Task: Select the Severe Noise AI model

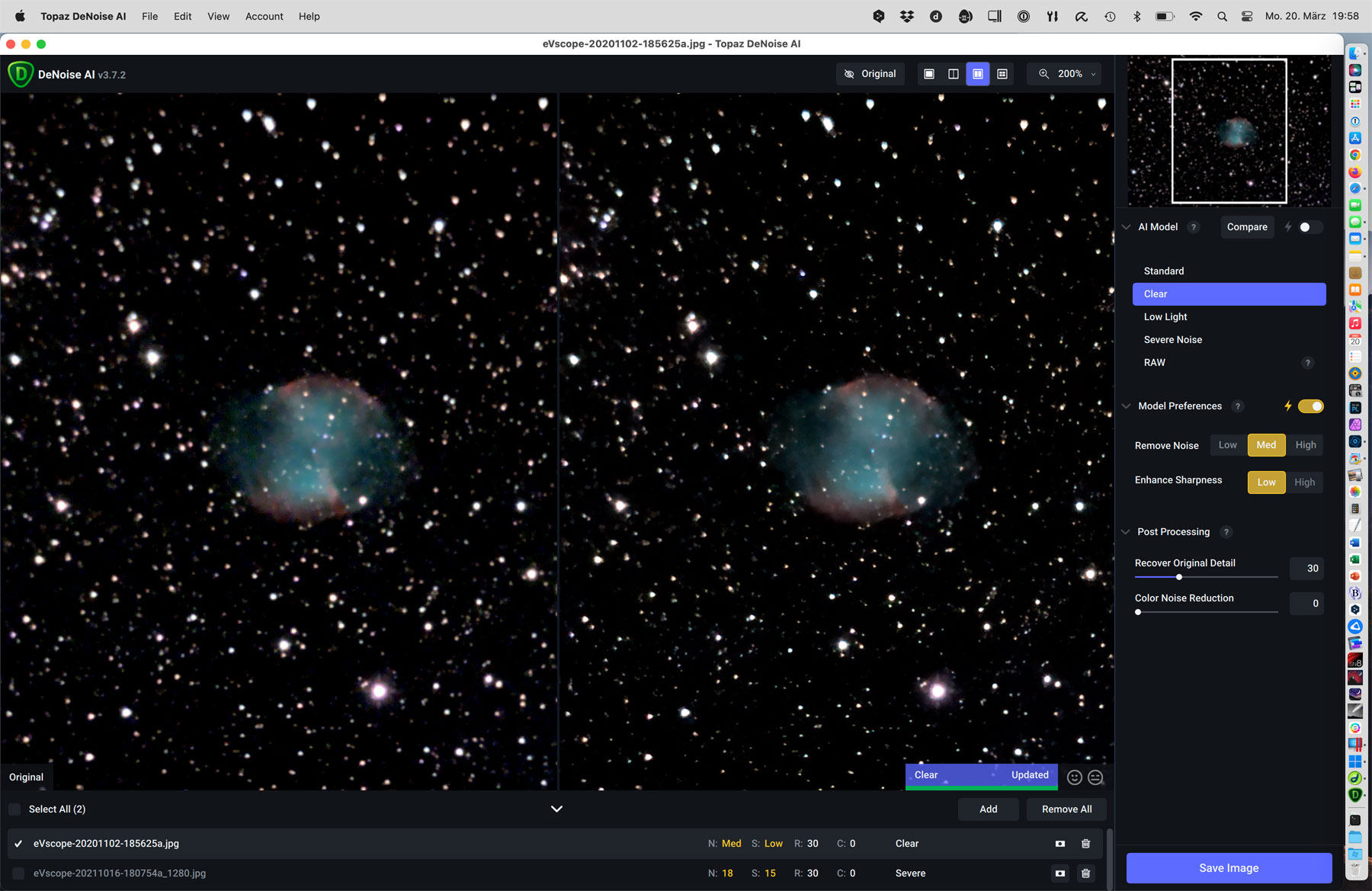Action: click(x=1229, y=340)
